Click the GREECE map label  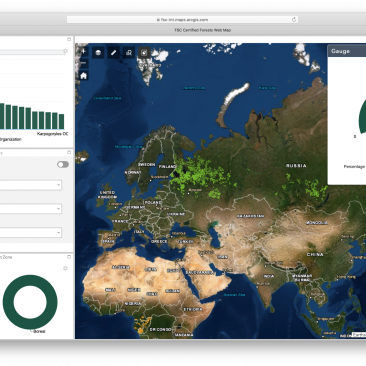(x=159, y=241)
